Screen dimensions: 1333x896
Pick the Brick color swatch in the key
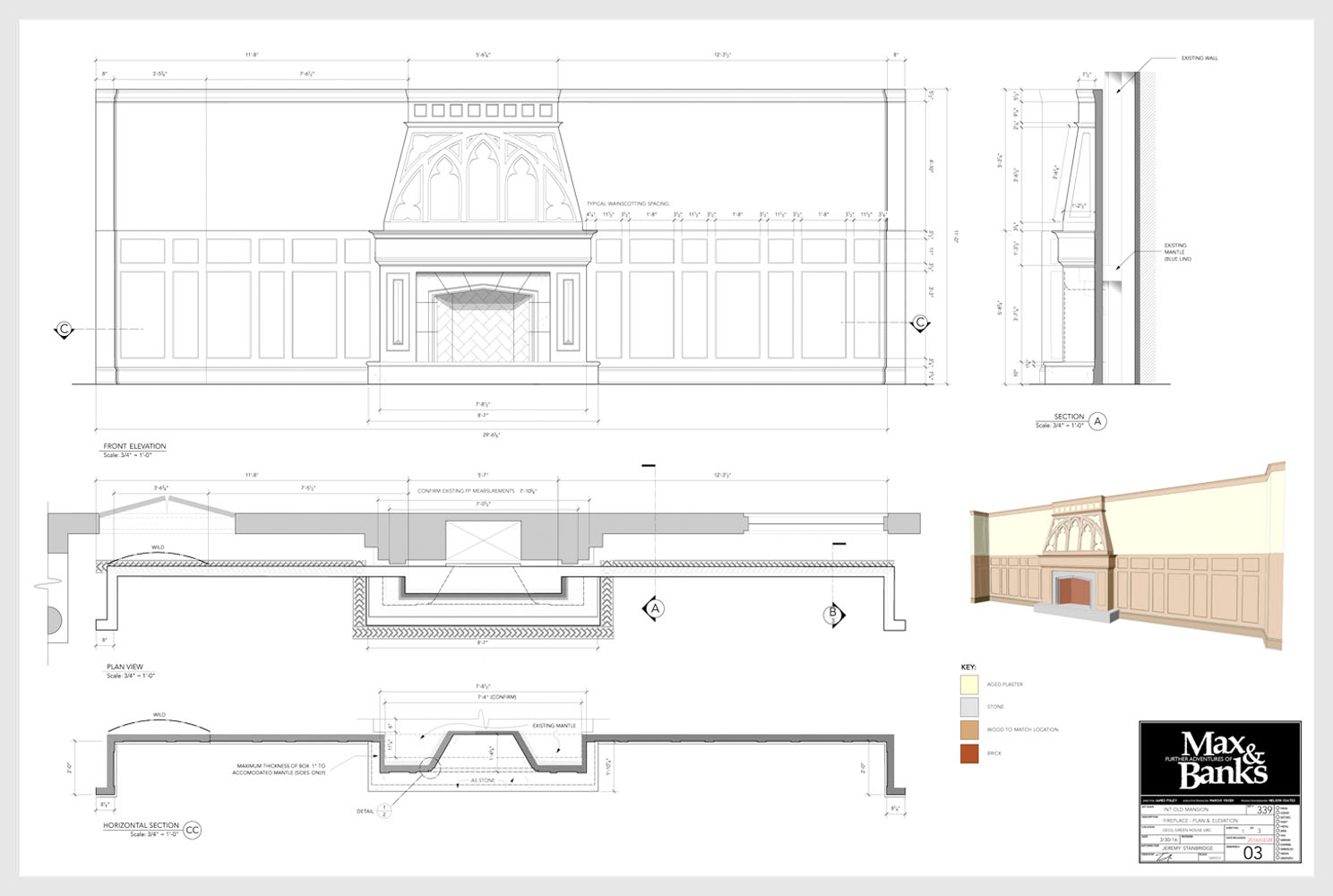point(968,754)
